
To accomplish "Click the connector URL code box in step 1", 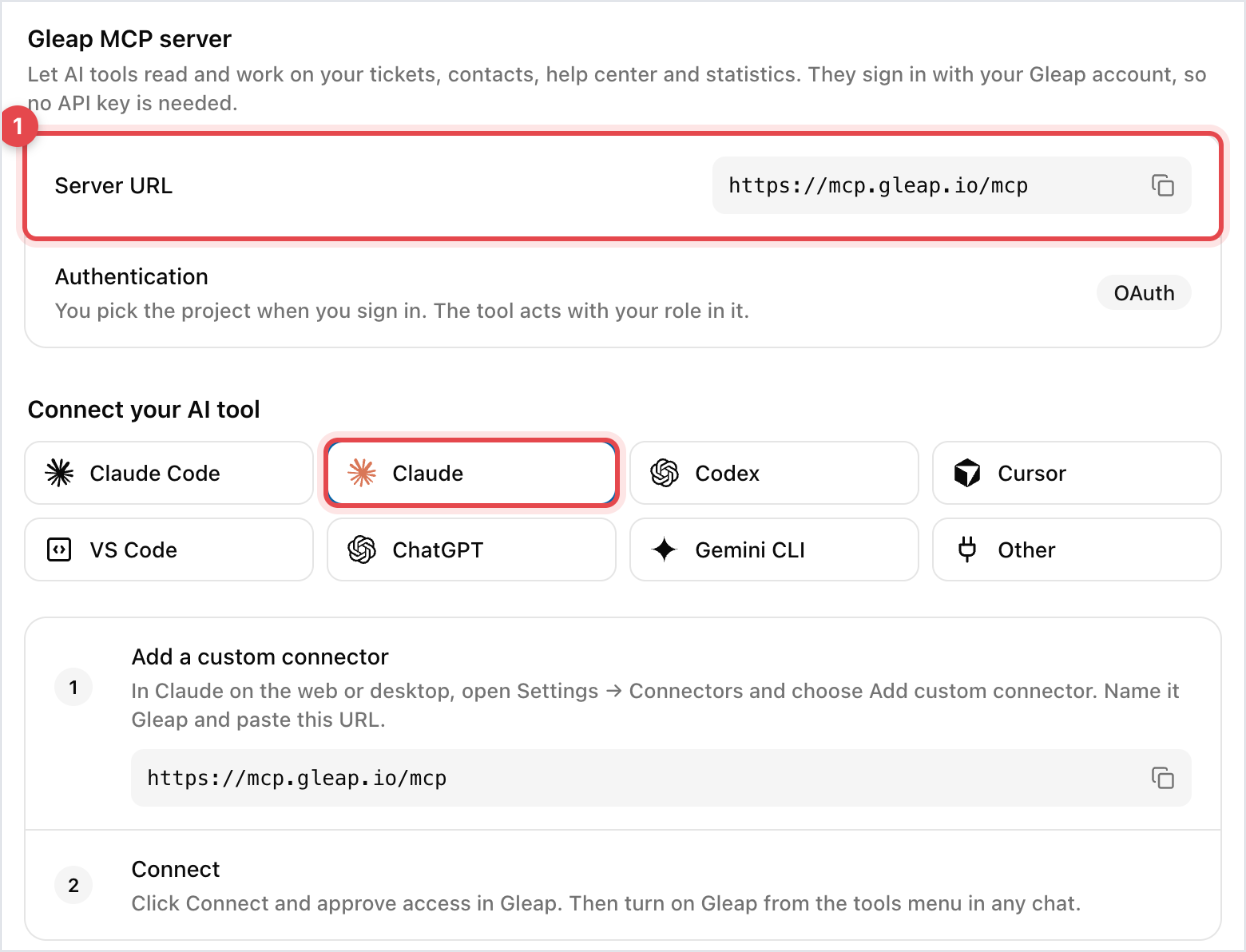I will [x=661, y=778].
